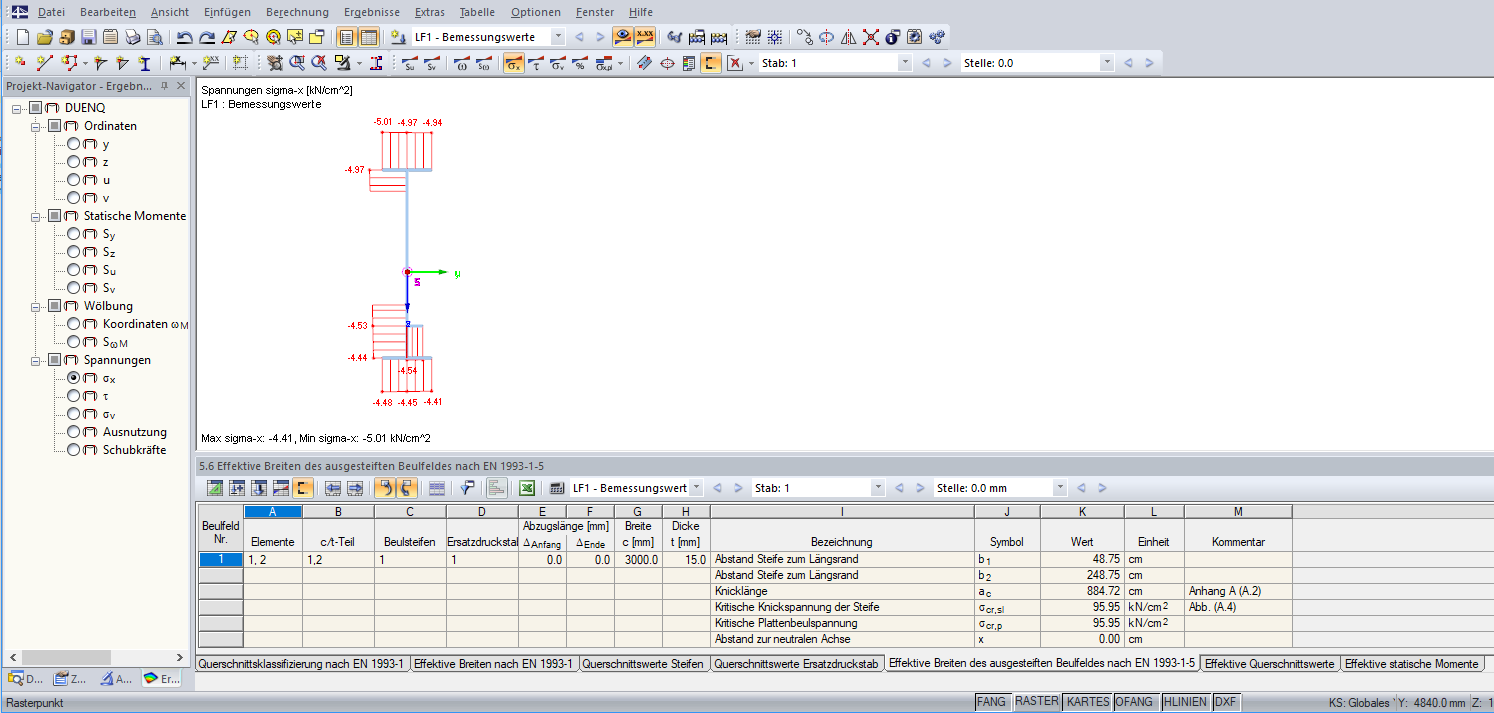Image resolution: width=1494 pixels, height=713 pixels.
Task: Click the navigator horizontal scrollbar
Action: click(x=95, y=657)
